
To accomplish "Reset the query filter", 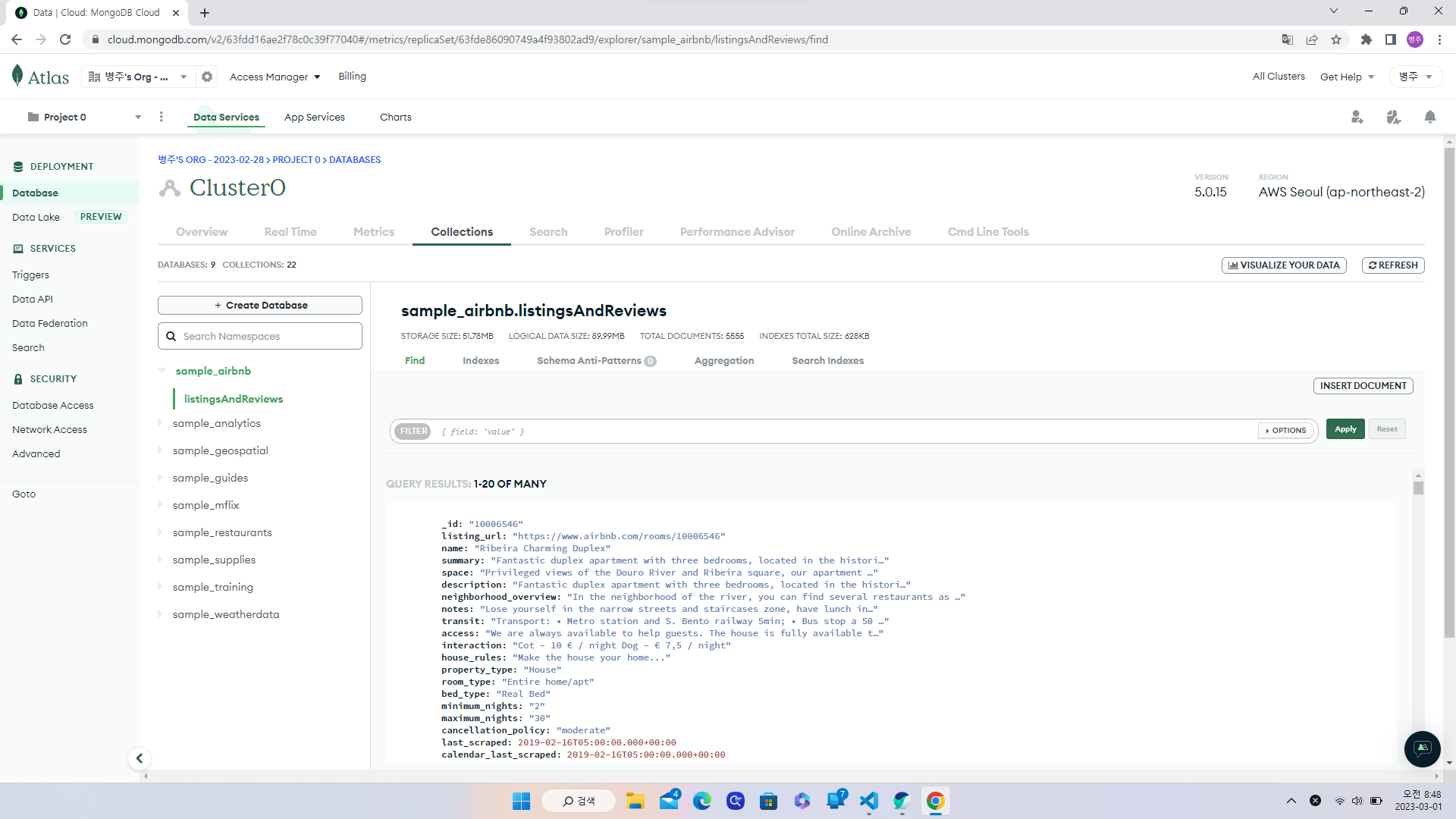I will click(1387, 429).
